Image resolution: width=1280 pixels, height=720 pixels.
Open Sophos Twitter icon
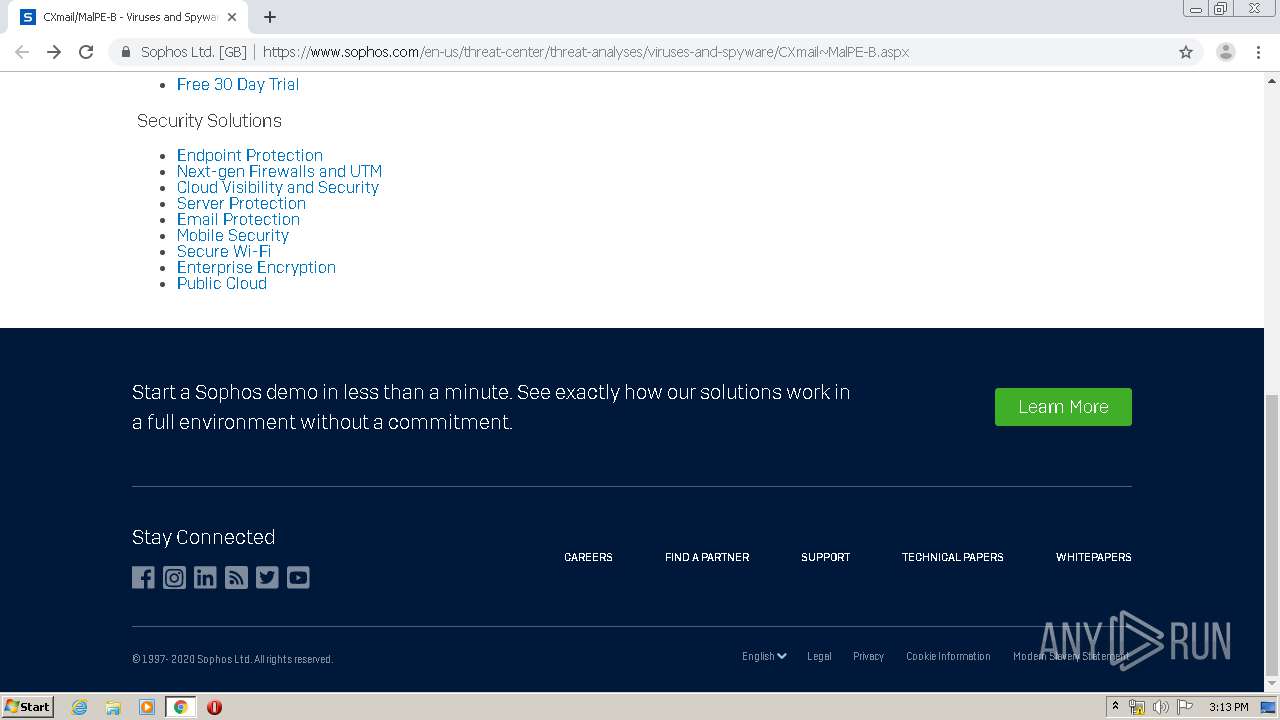[267, 578]
